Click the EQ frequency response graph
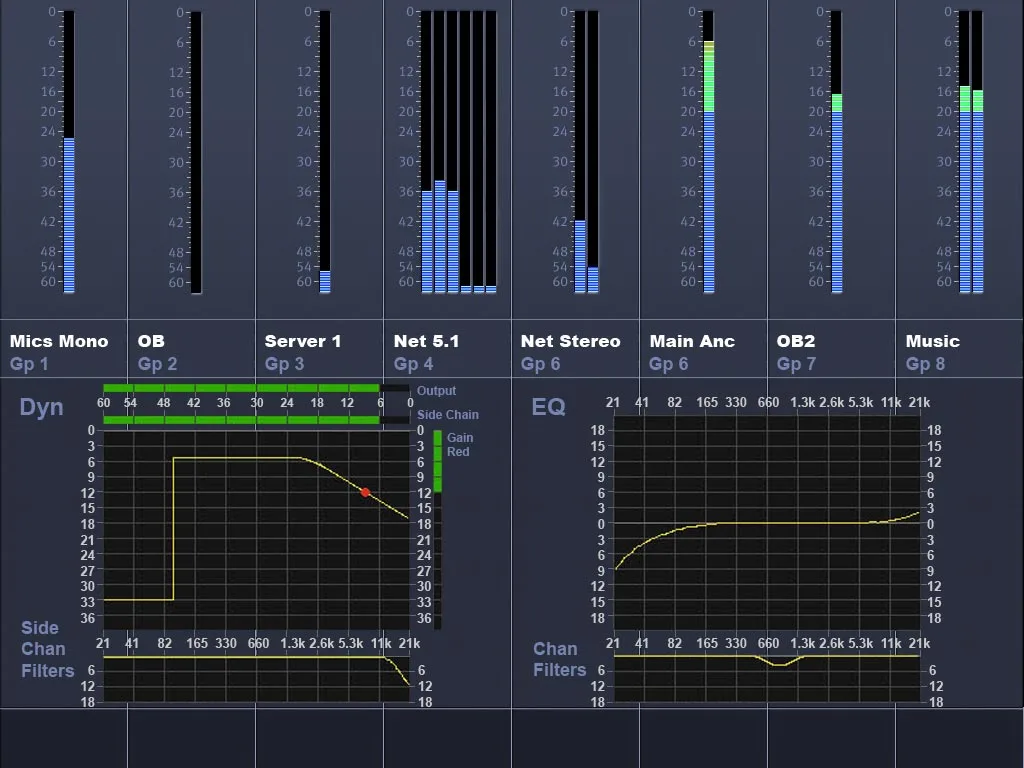This screenshot has width=1024, height=768. (767, 522)
